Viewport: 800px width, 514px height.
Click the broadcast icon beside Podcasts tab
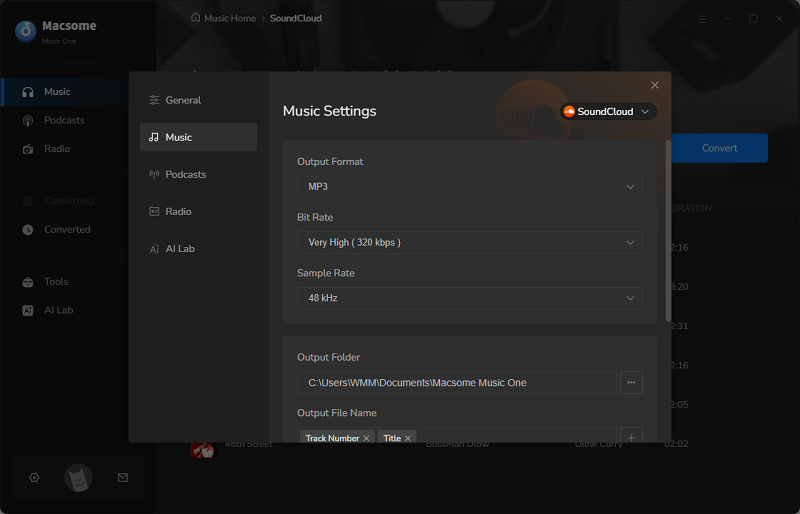(x=154, y=174)
